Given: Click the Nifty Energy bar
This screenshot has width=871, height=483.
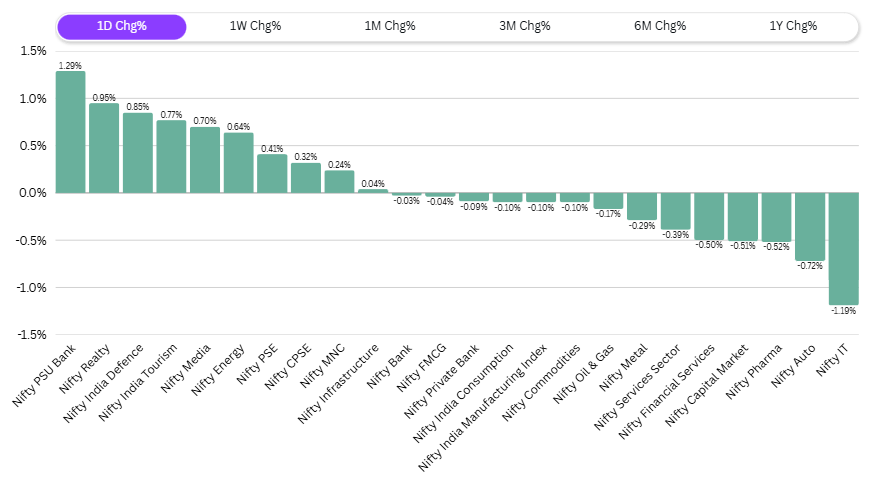Looking at the screenshot, I should pyautogui.click(x=238, y=163).
